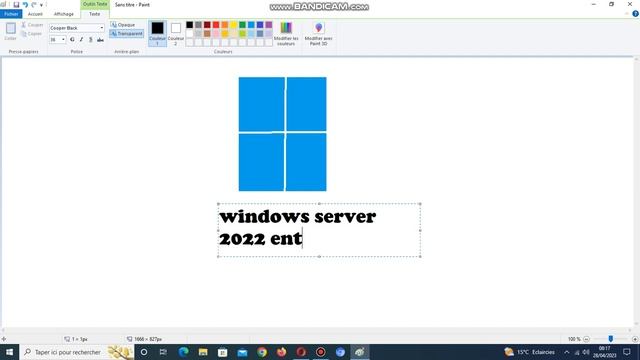The width and height of the screenshot is (640, 360).
Task: Pick the brown color swatch in second row
Action: [x=207, y=33]
